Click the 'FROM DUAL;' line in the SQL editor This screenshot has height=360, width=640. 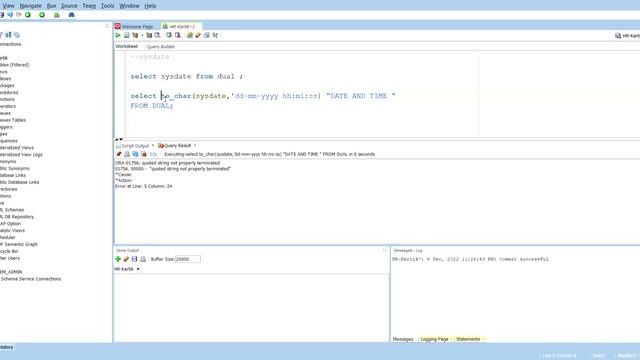coord(152,106)
